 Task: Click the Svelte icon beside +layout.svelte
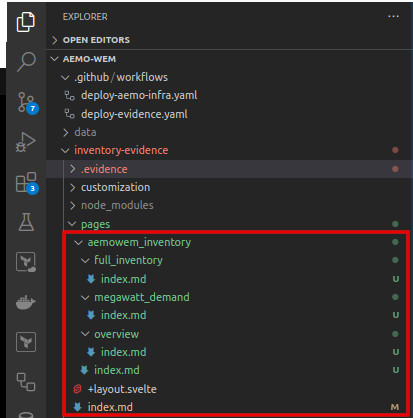point(77,389)
